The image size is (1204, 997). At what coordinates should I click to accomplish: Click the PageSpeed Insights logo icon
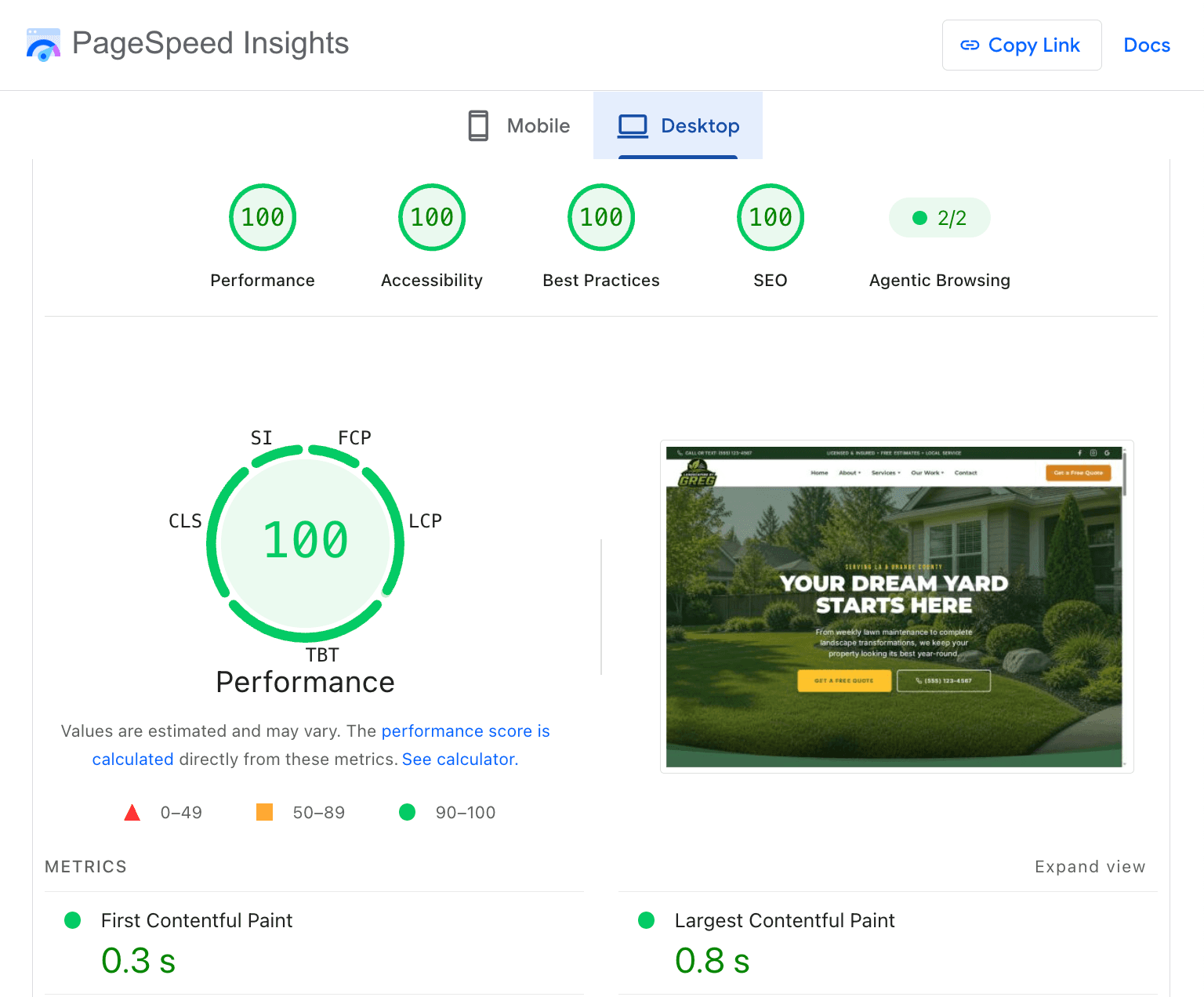click(x=43, y=45)
